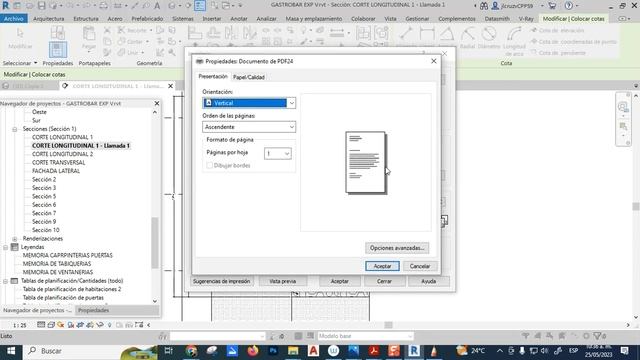Close the Navegador de proyectos panel
This screenshot has width=640, height=360.
156,103
